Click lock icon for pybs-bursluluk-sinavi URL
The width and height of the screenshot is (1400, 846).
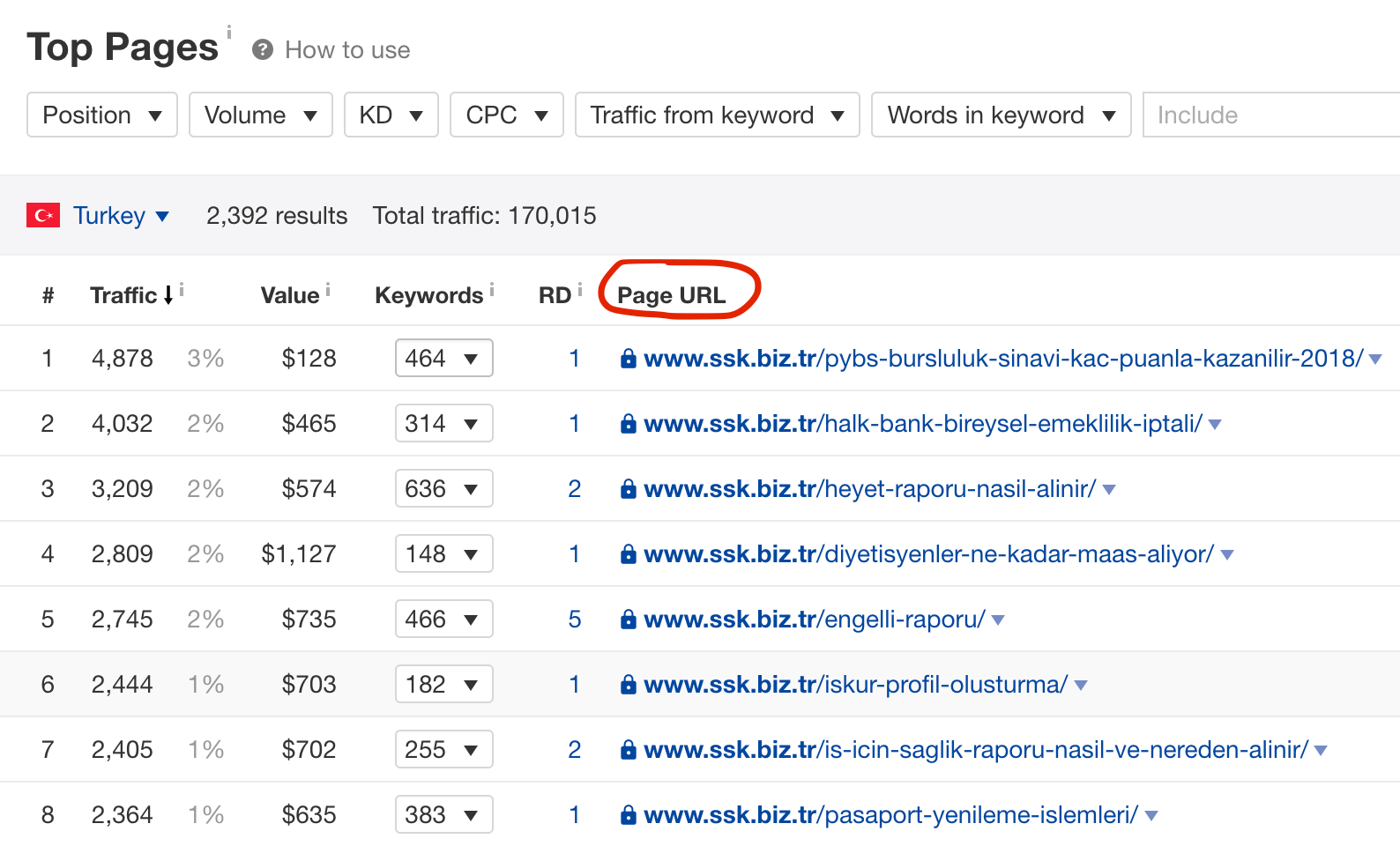click(629, 358)
